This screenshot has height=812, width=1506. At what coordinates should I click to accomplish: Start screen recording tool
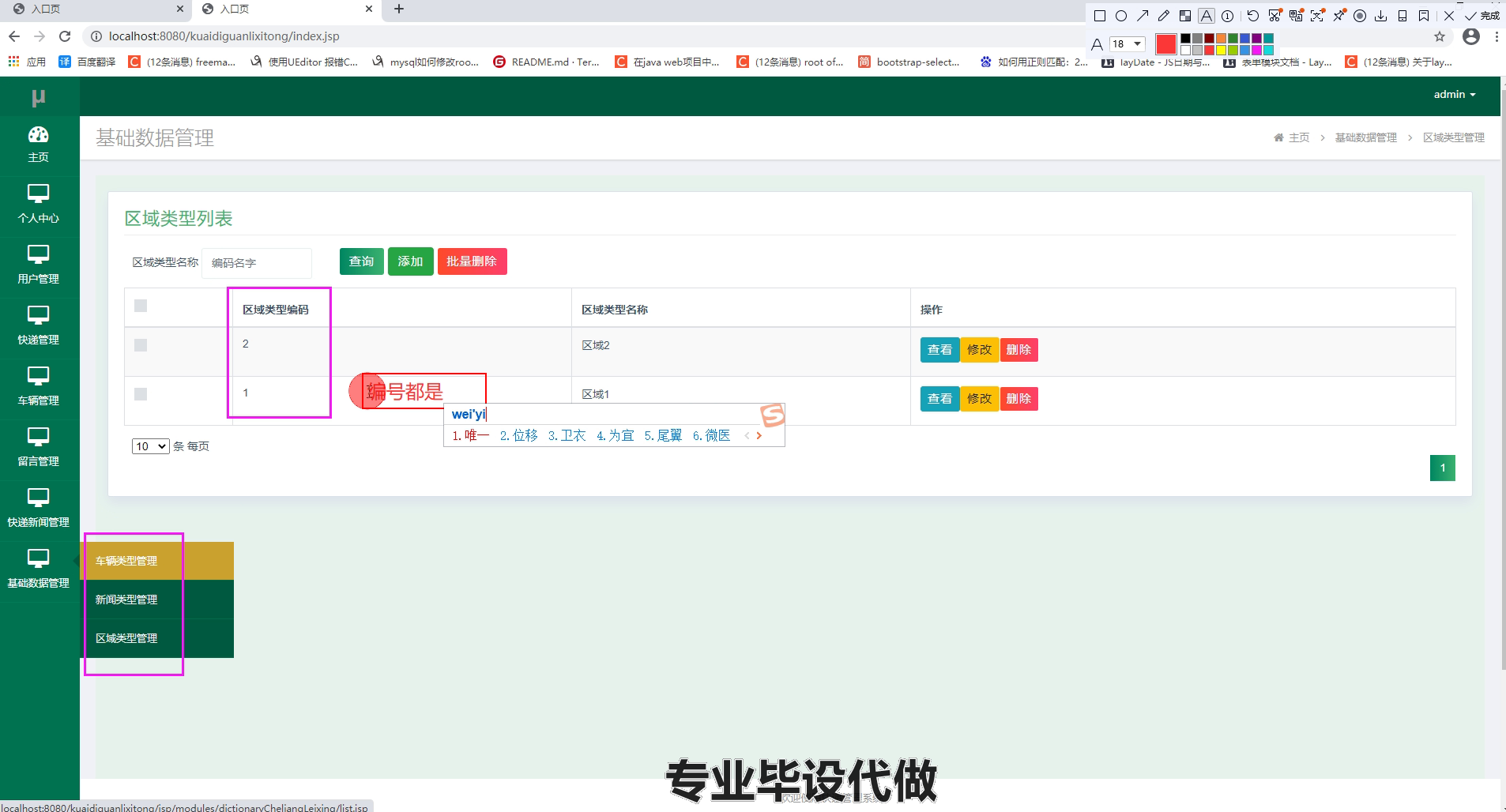click(x=1360, y=16)
